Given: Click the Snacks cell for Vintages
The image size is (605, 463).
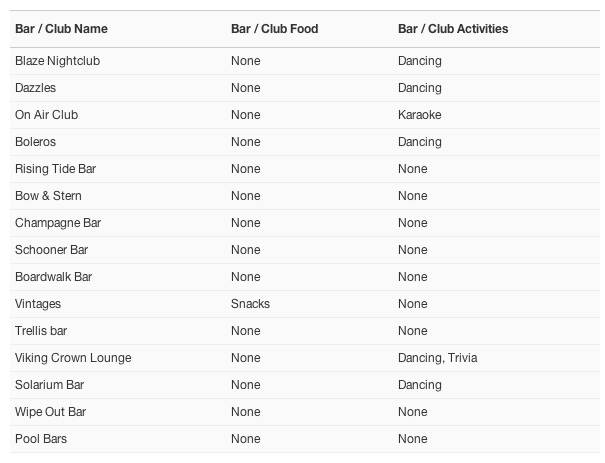Looking at the screenshot, I should coord(250,304).
